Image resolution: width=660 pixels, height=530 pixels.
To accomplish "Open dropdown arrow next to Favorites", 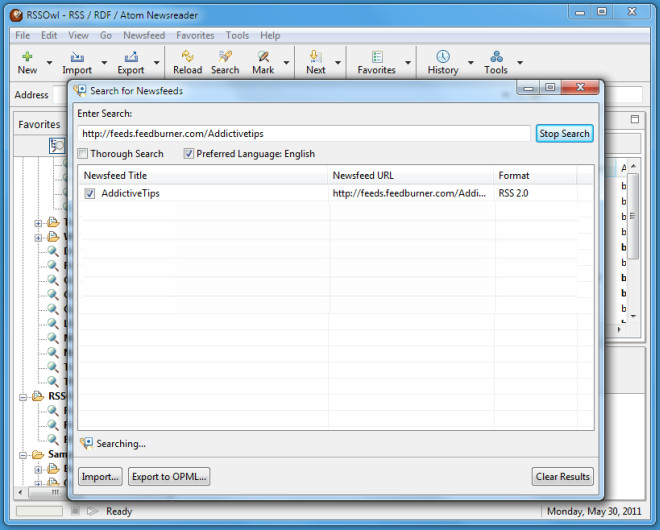I will pyautogui.click(x=408, y=63).
